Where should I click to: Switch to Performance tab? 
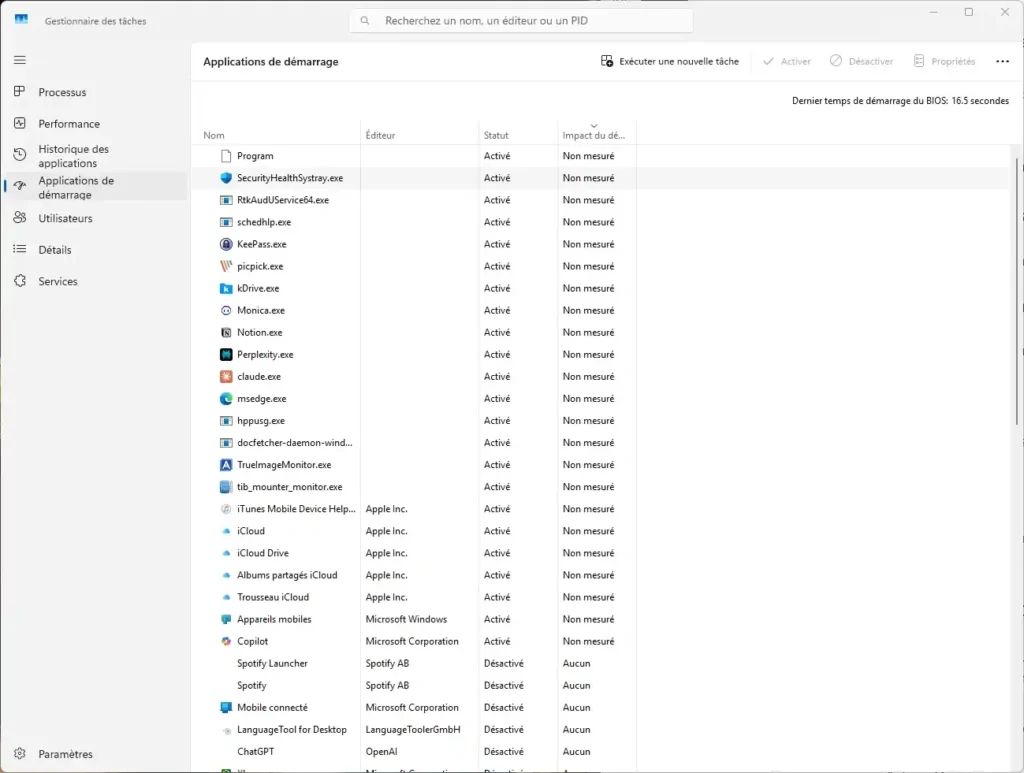95,123
